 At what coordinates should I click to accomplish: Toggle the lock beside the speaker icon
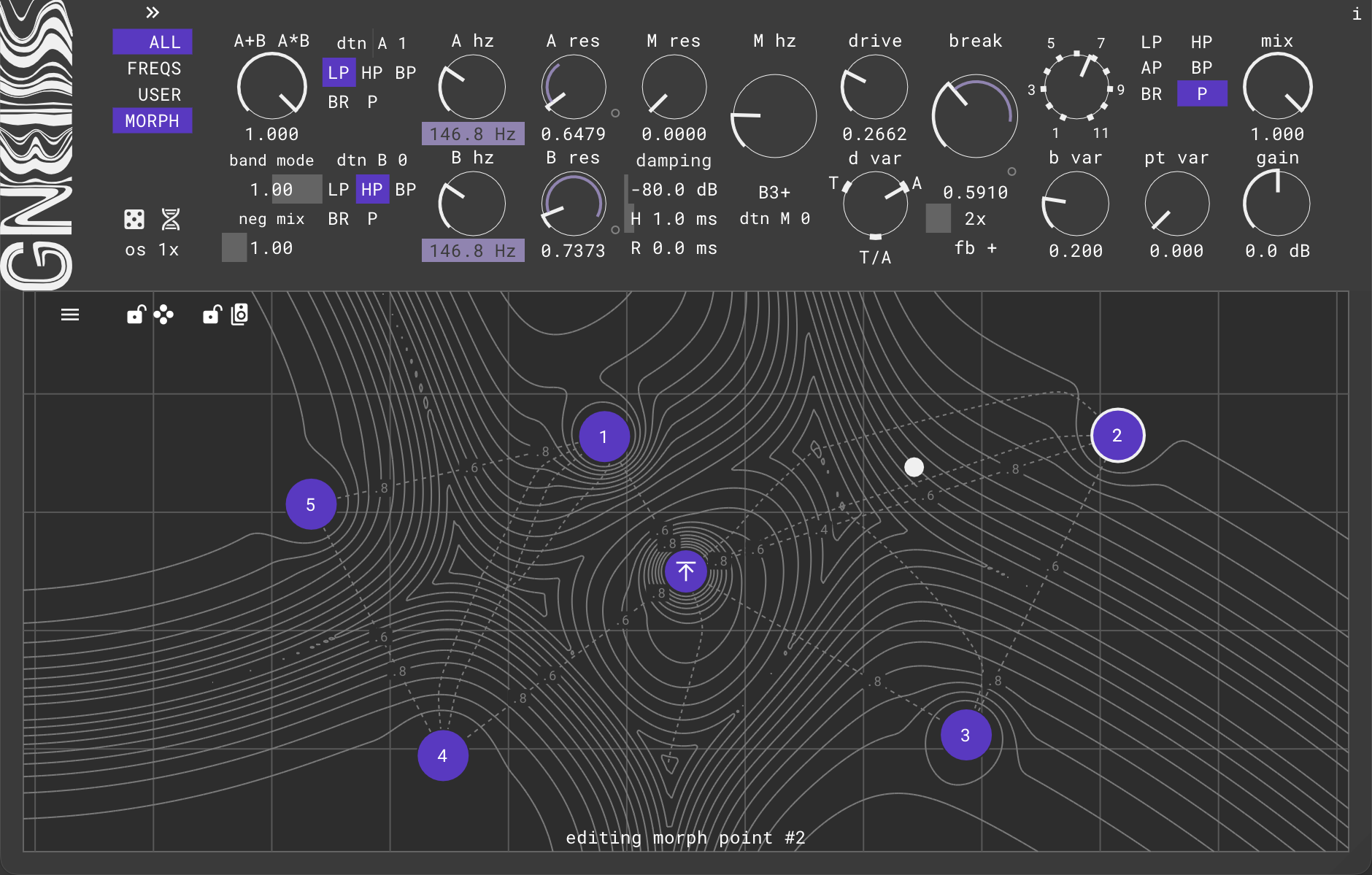tap(212, 315)
